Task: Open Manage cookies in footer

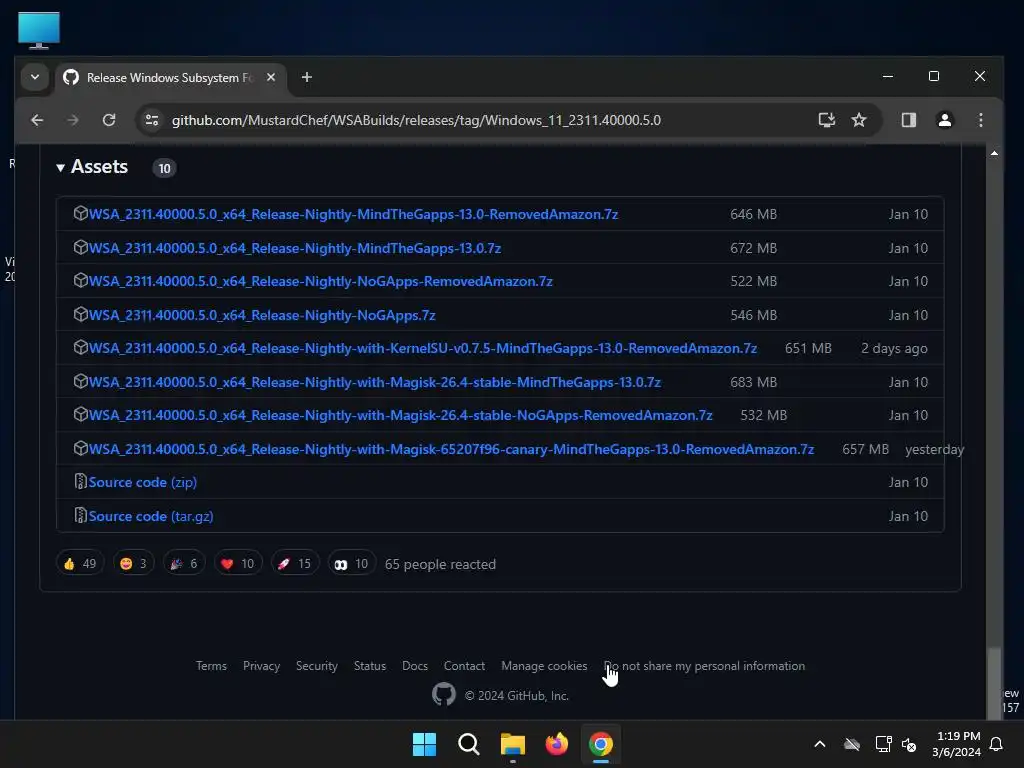Action: point(544,666)
